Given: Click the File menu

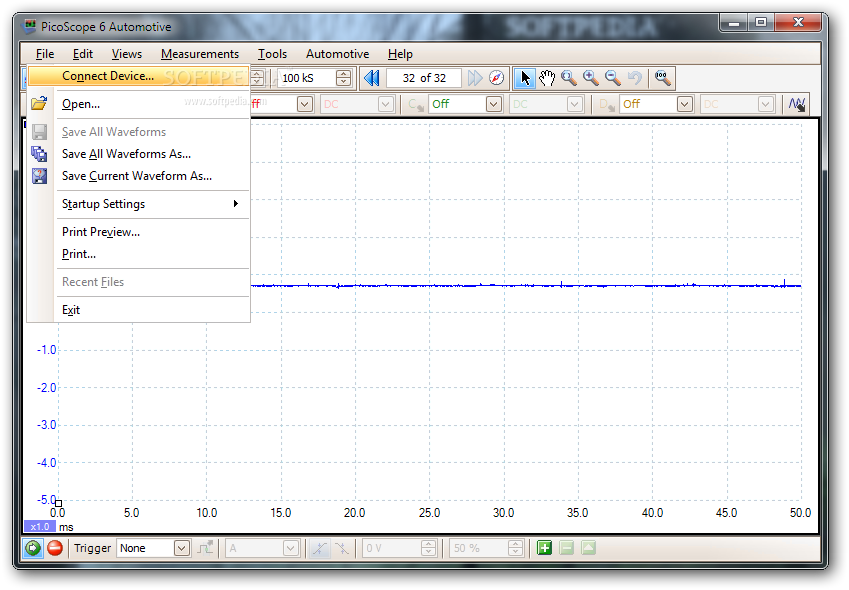Looking at the screenshot, I should [x=45, y=54].
